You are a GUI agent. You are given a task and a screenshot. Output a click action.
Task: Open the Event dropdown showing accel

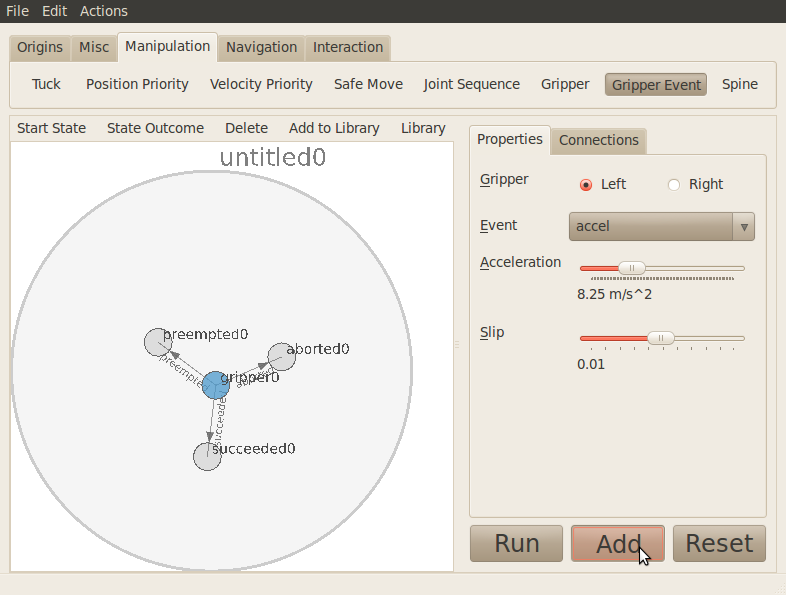point(661,226)
